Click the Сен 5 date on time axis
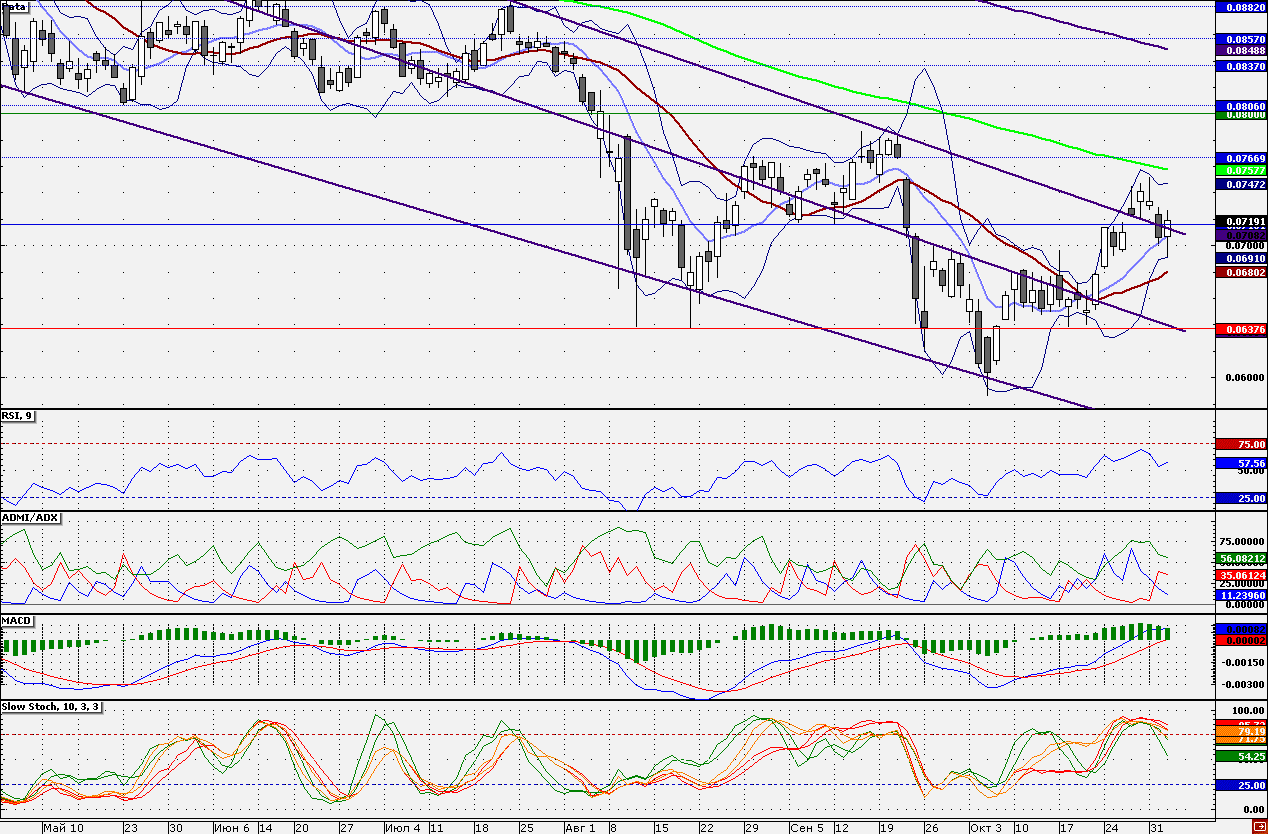Screen dimensions: 1268x834 [807, 828]
